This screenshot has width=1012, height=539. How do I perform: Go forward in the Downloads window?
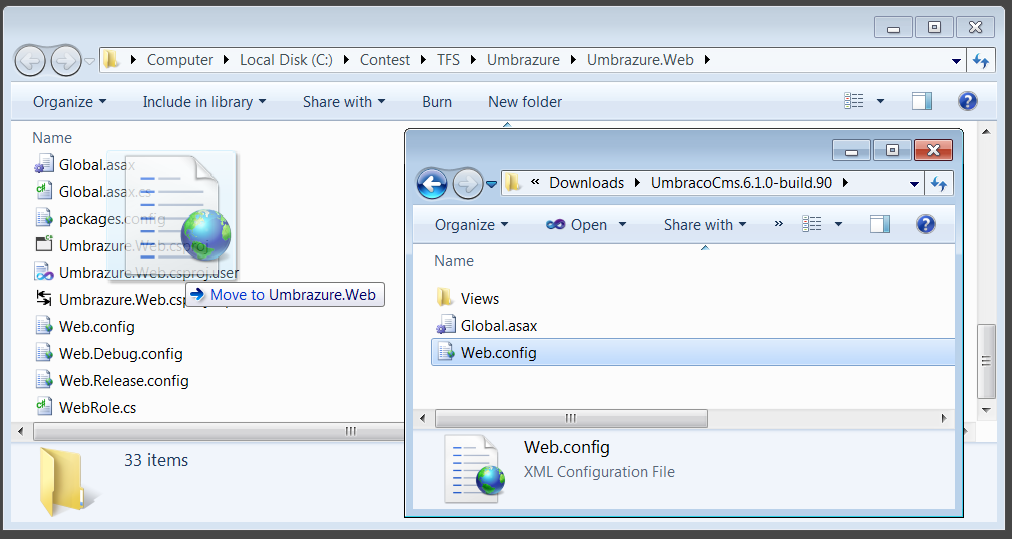click(467, 184)
